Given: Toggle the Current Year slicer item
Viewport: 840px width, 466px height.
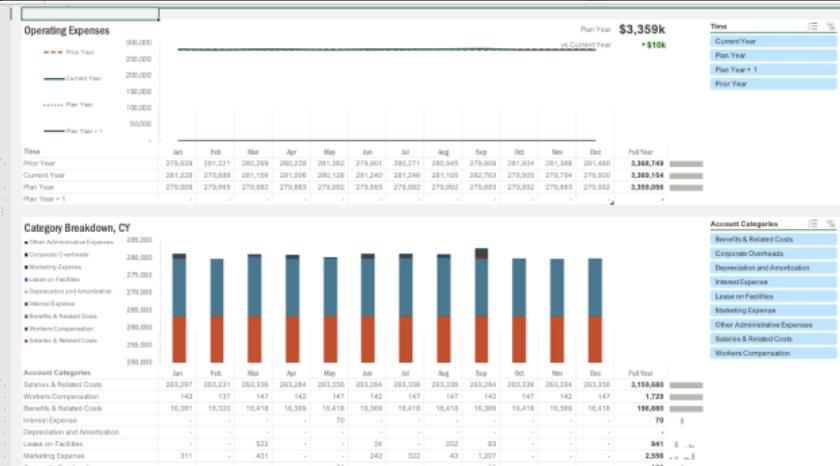Looking at the screenshot, I should (773, 41).
